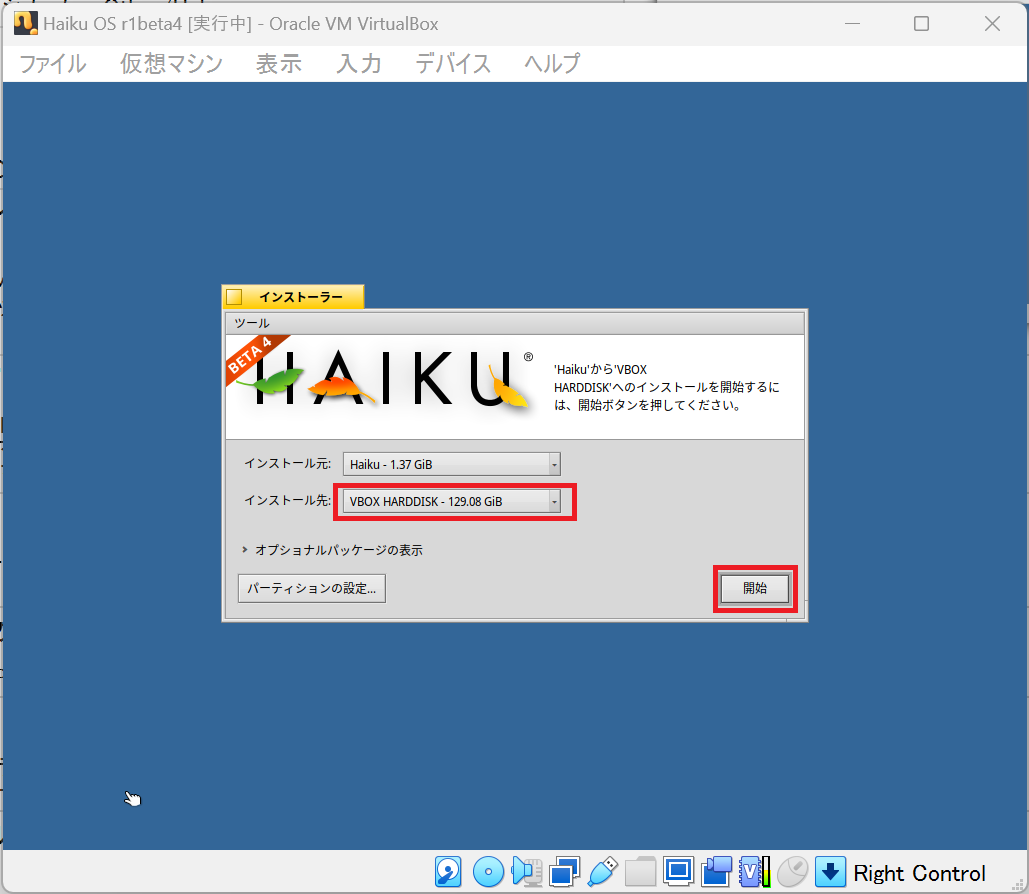Screen dimensions: 1029x894
Task: Click the Right Control host key label
Action: click(919, 873)
